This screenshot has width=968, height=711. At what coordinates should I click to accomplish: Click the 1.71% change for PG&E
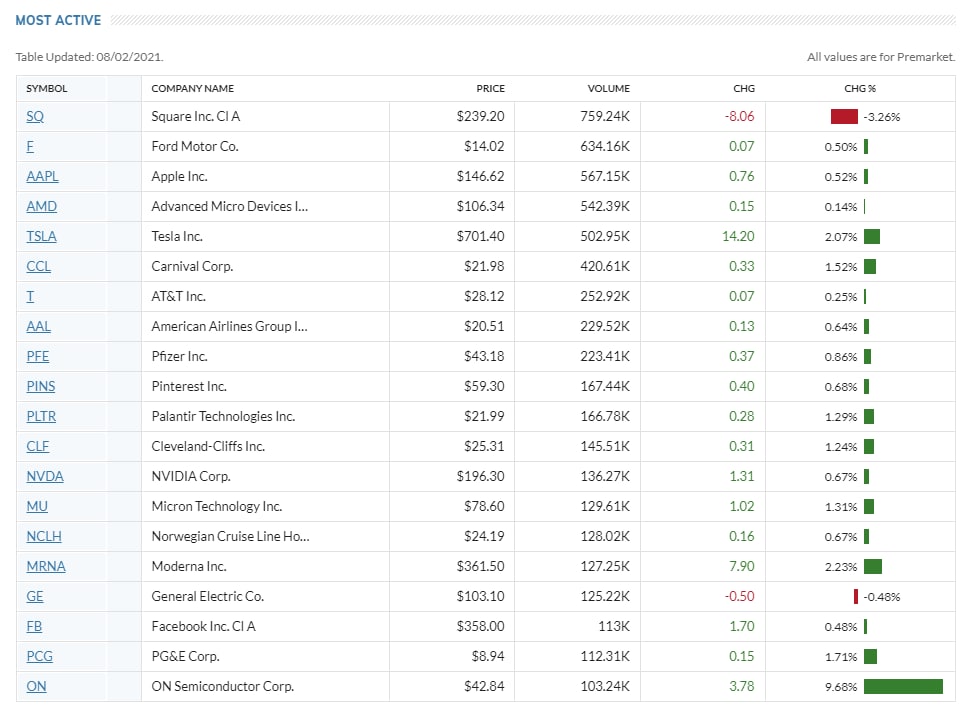pos(841,657)
